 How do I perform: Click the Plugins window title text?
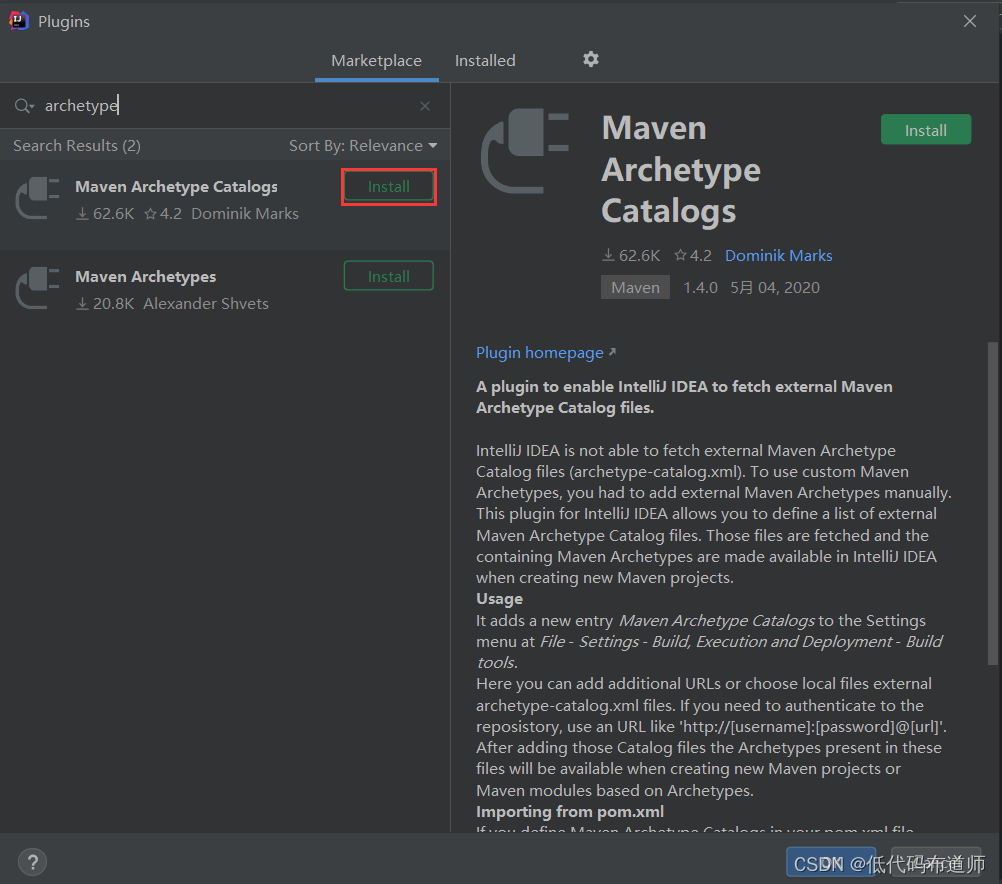(64, 22)
